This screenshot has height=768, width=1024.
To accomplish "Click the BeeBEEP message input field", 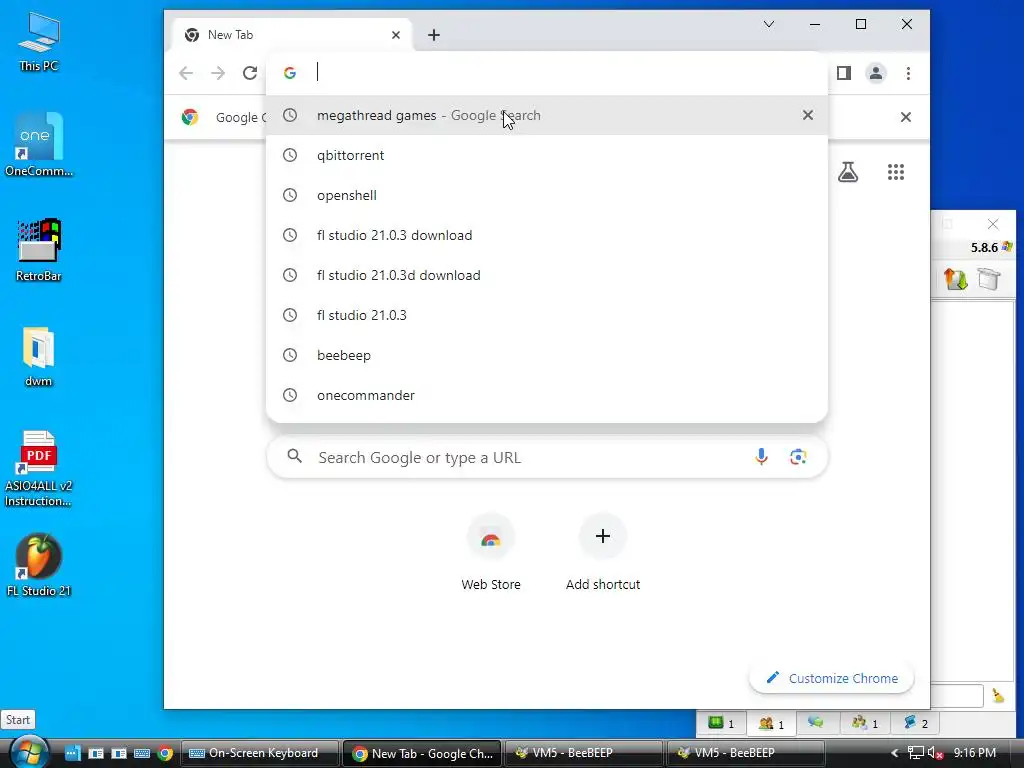I will 957,696.
